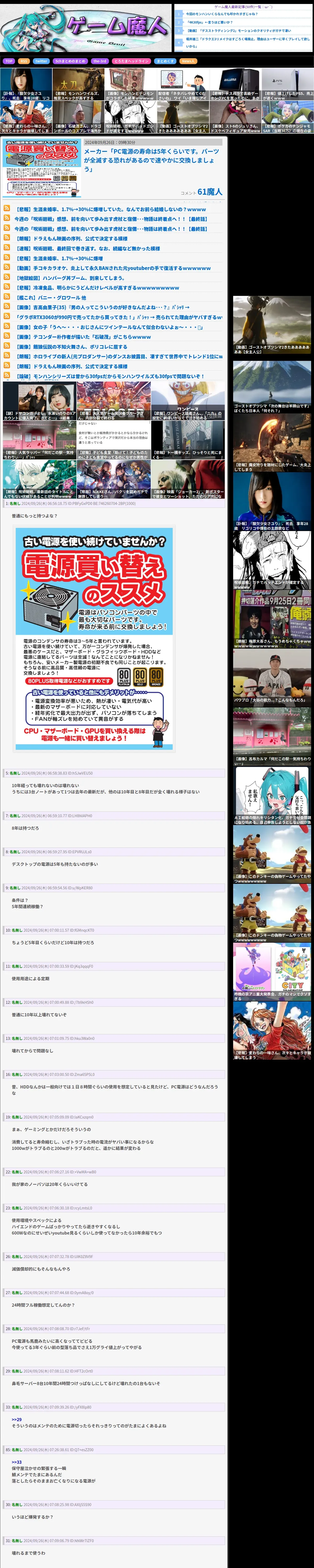Click date text 2024年09月26日 09時30分
314x1568 pixels.
pyautogui.click(x=110, y=142)
